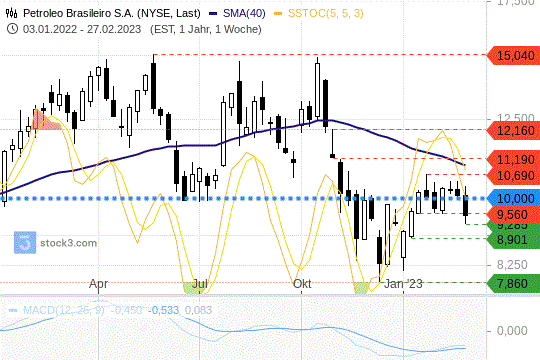The height and width of the screenshot is (360, 540).
Task: Click the Petroleo Brasileiro S.A. title
Action: coord(112,13)
